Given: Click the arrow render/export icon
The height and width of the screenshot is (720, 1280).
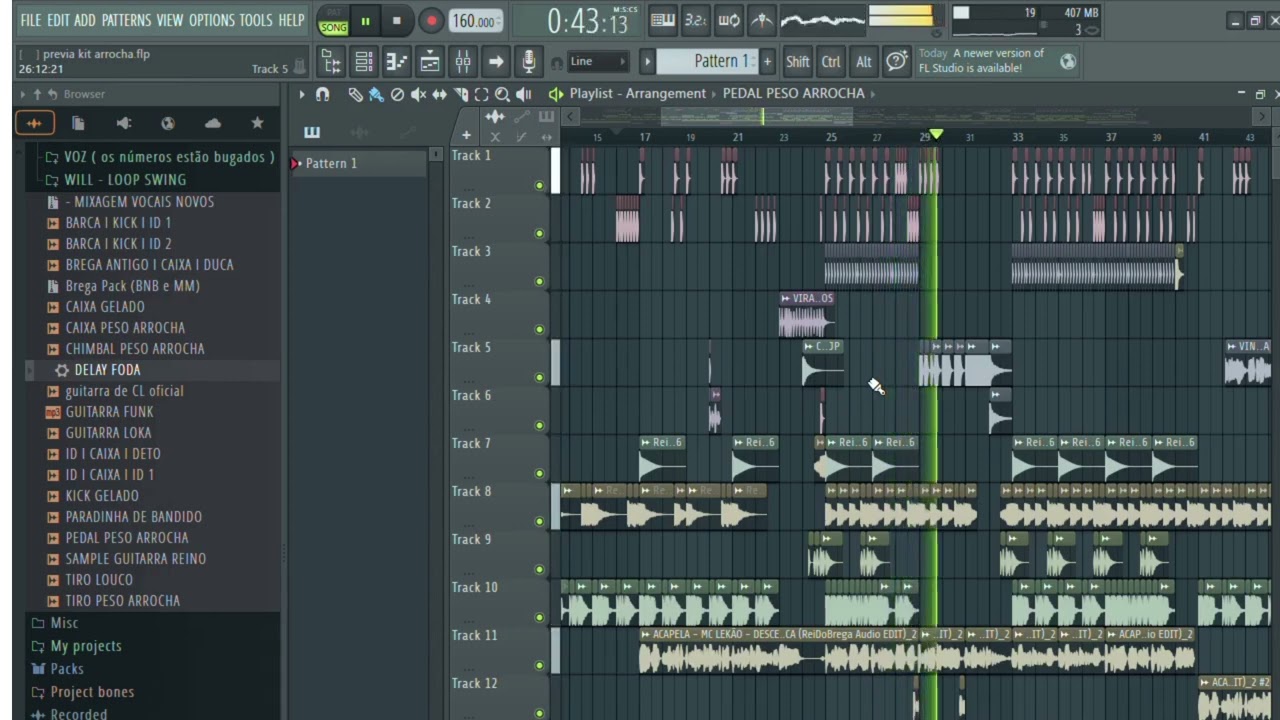Looking at the screenshot, I should coord(496,62).
